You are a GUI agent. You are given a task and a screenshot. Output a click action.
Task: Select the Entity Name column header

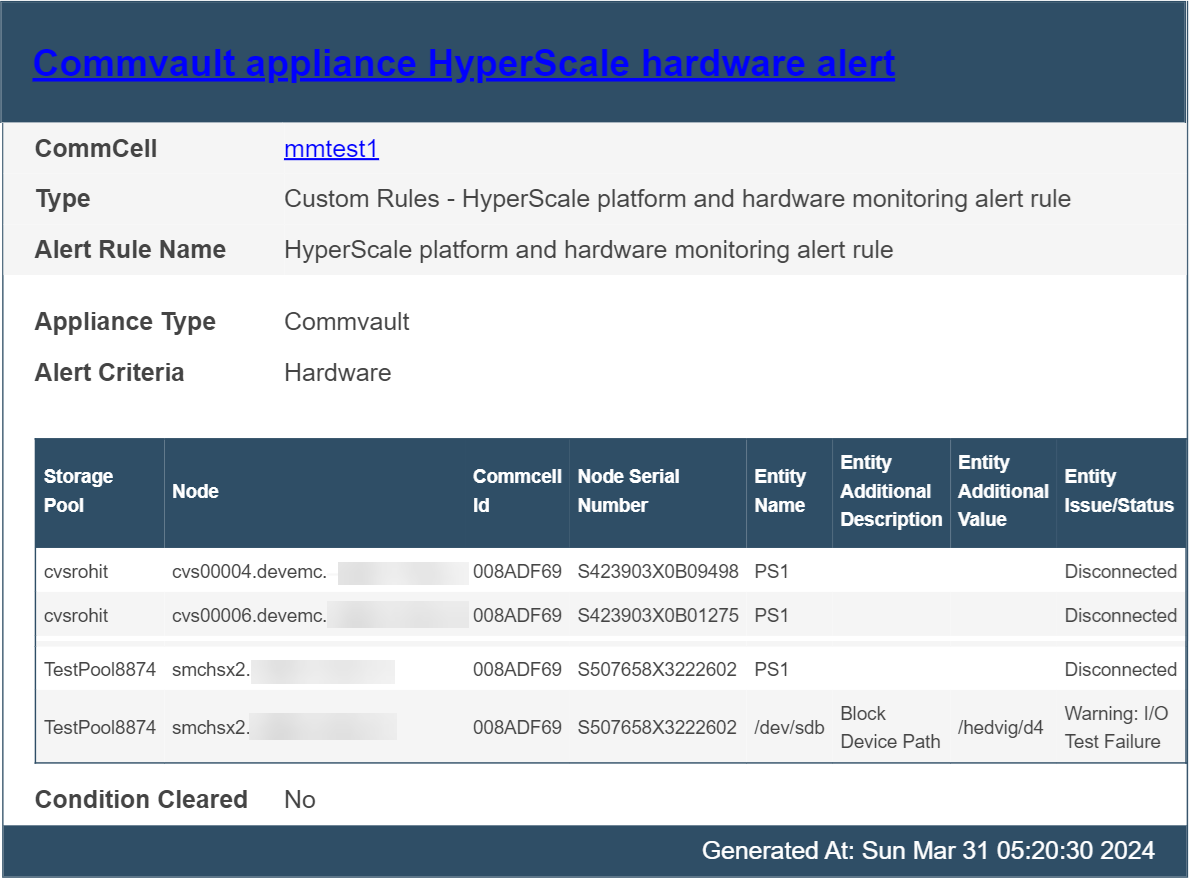[x=779, y=491]
